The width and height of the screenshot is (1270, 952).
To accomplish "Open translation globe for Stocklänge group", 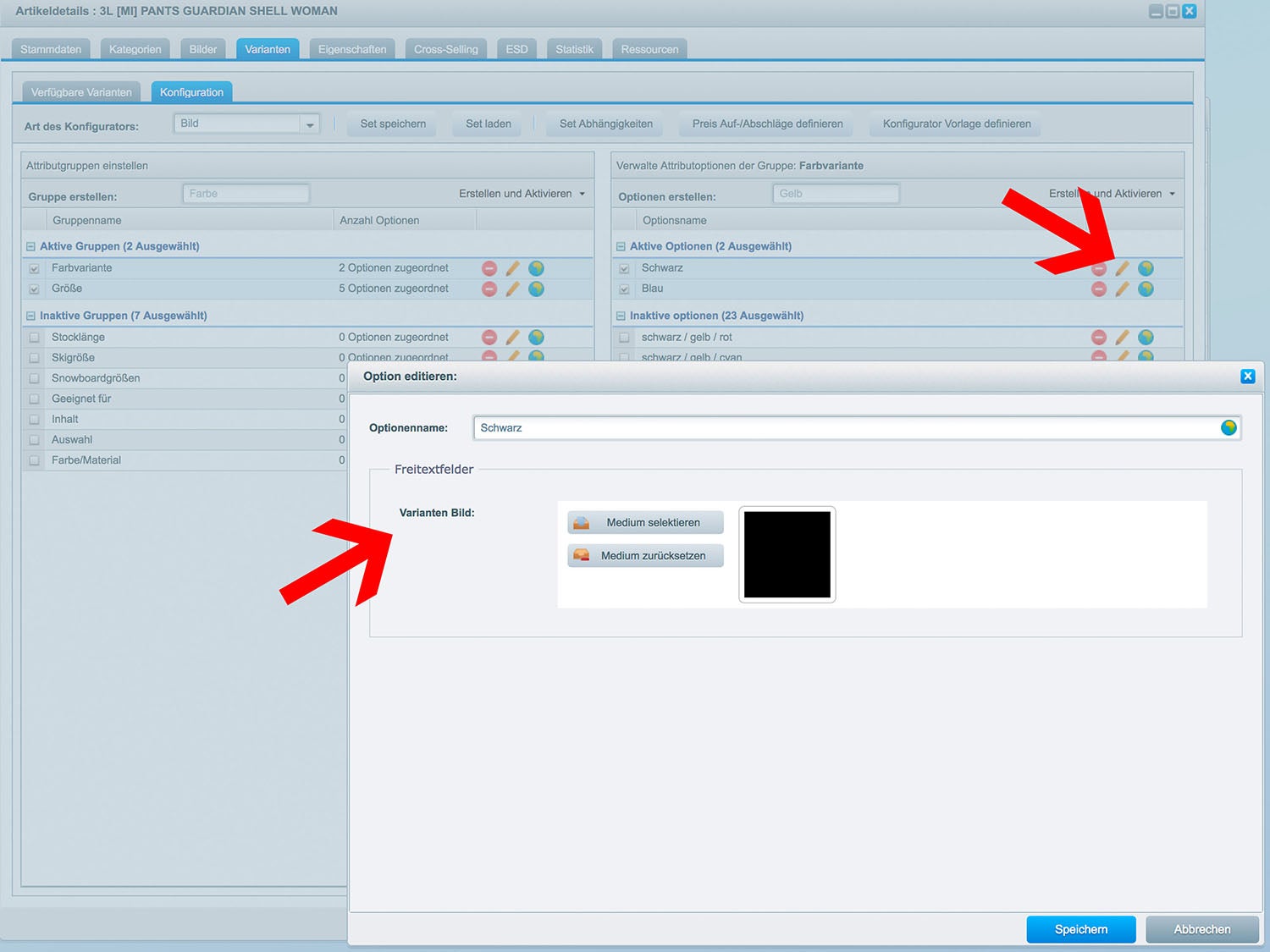I will click(536, 337).
